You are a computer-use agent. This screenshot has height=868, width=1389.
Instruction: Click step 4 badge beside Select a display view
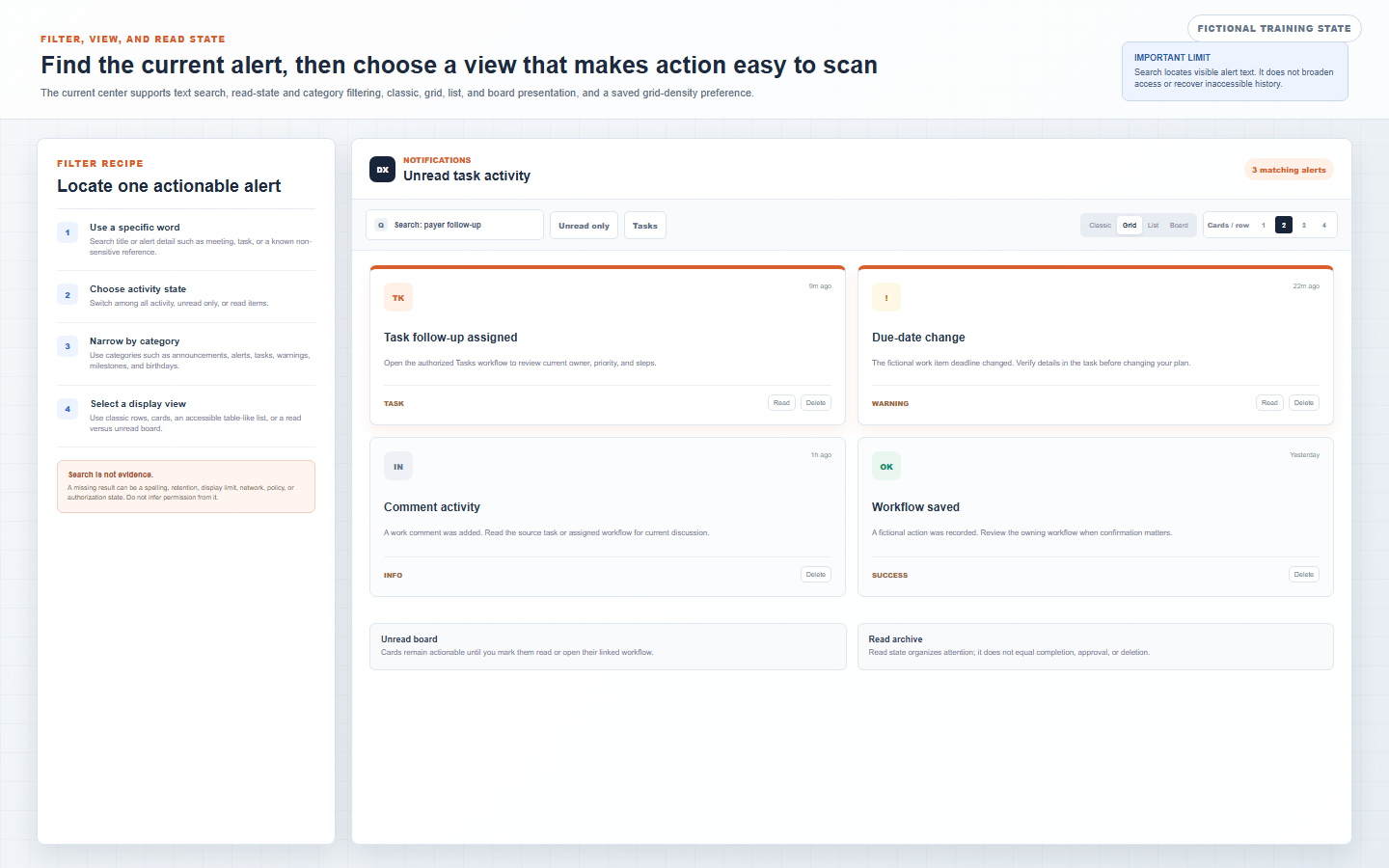coord(68,409)
